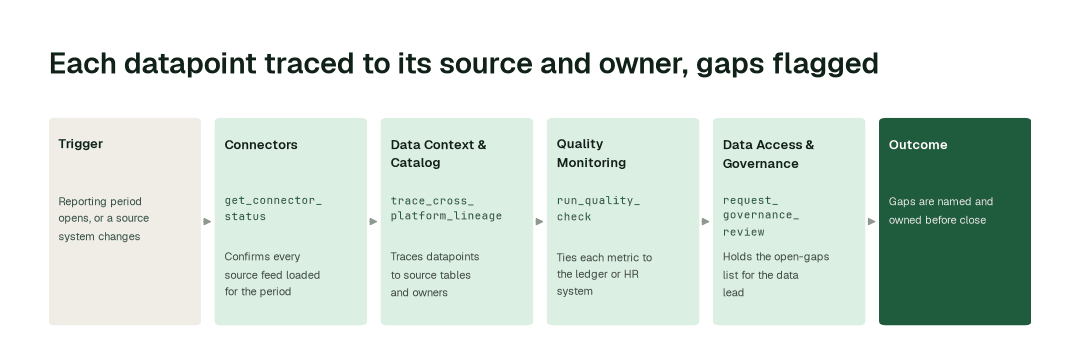The image size is (1080, 362).
Task: Click the 'Reporting period opens' description text
Action: click(x=103, y=219)
